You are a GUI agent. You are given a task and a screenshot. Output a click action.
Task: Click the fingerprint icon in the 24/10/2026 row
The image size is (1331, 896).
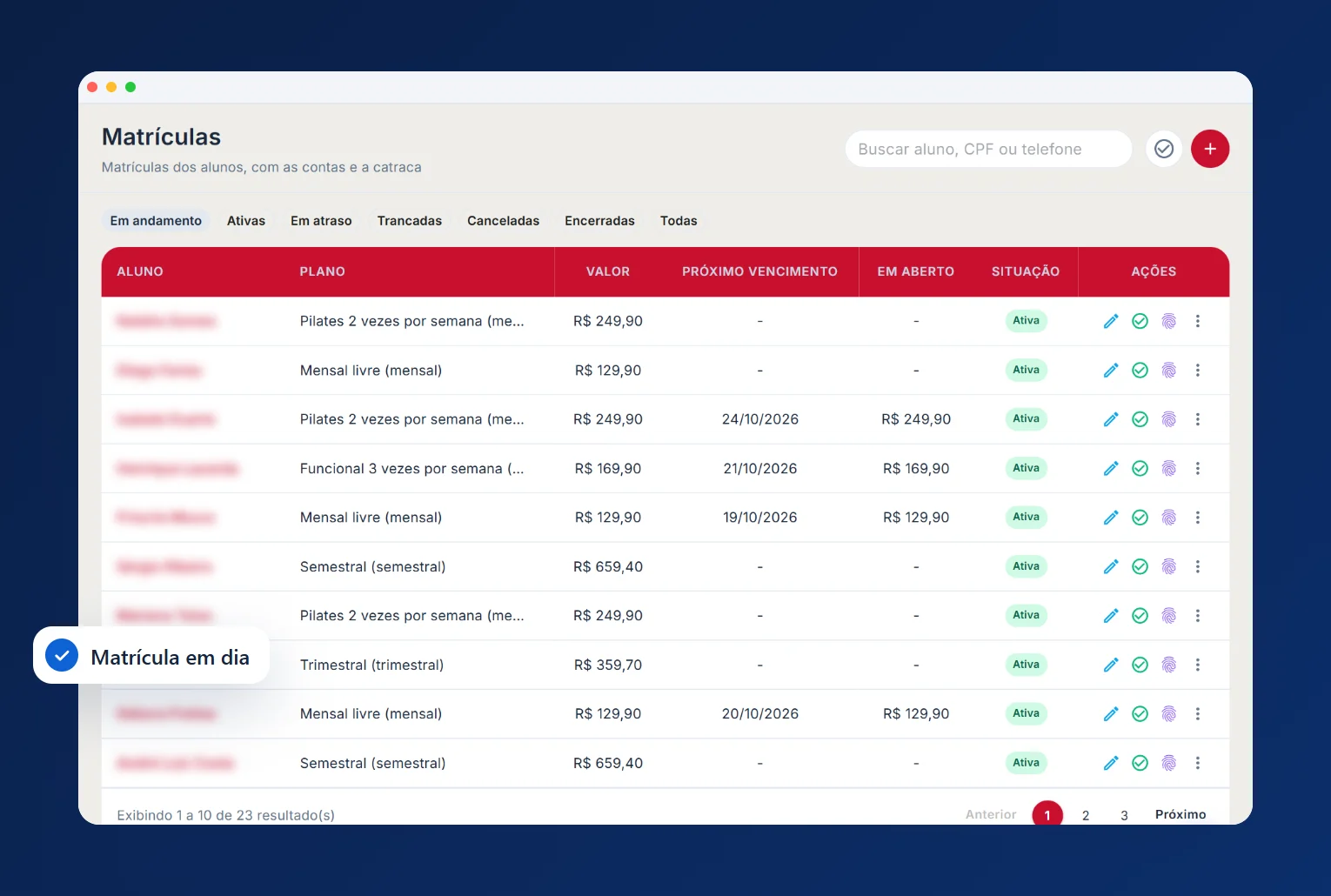pos(1168,419)
